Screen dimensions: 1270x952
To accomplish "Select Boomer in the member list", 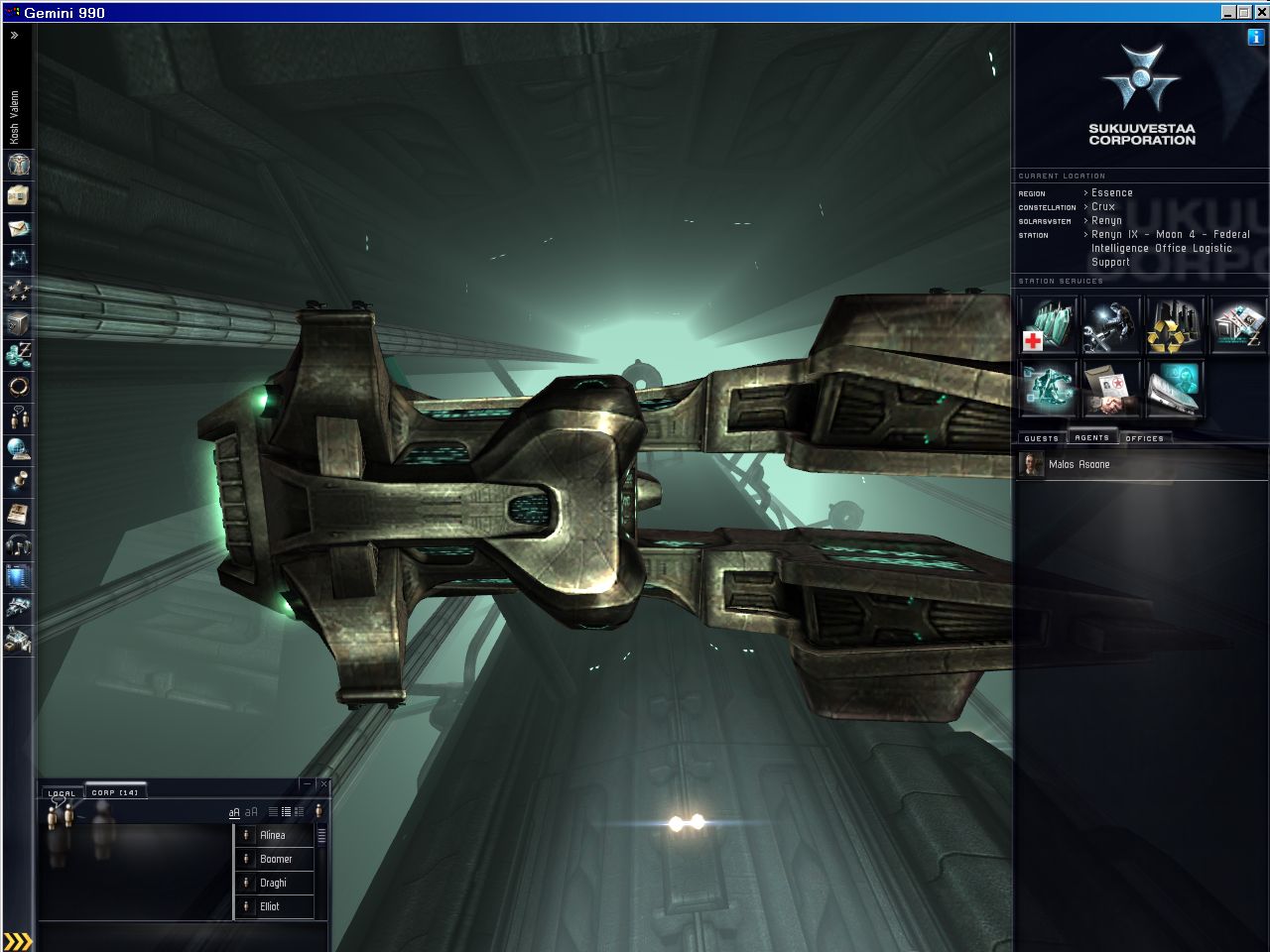I will click(275, 859).
